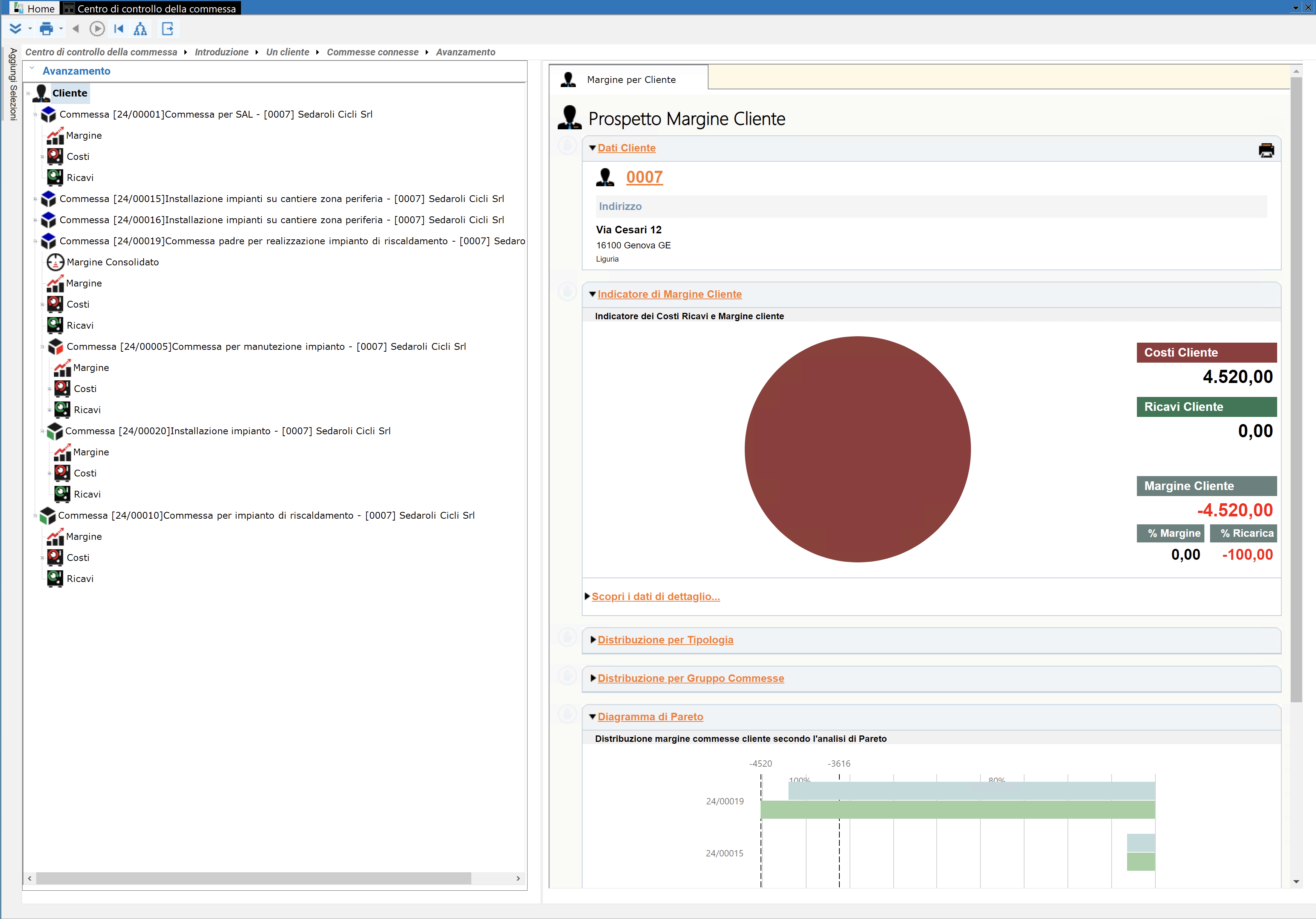Click red cube icon of Commessa 24/00005
The width and height of the screenshot is (1316, 919).
[x=55, y=347]
